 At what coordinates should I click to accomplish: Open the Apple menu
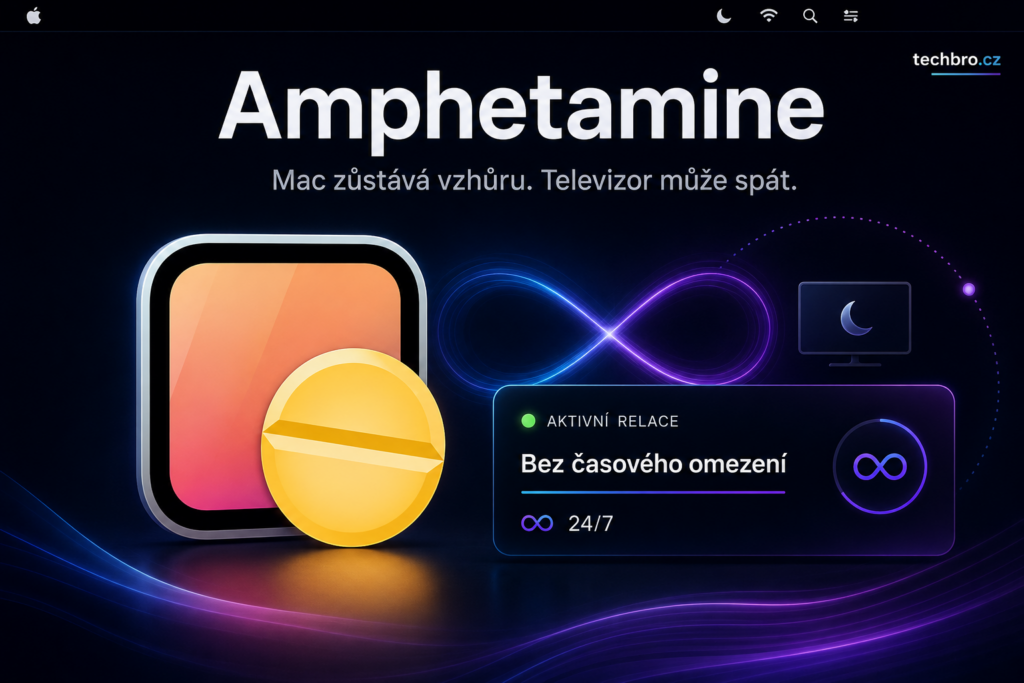click(x=34, y=16)
